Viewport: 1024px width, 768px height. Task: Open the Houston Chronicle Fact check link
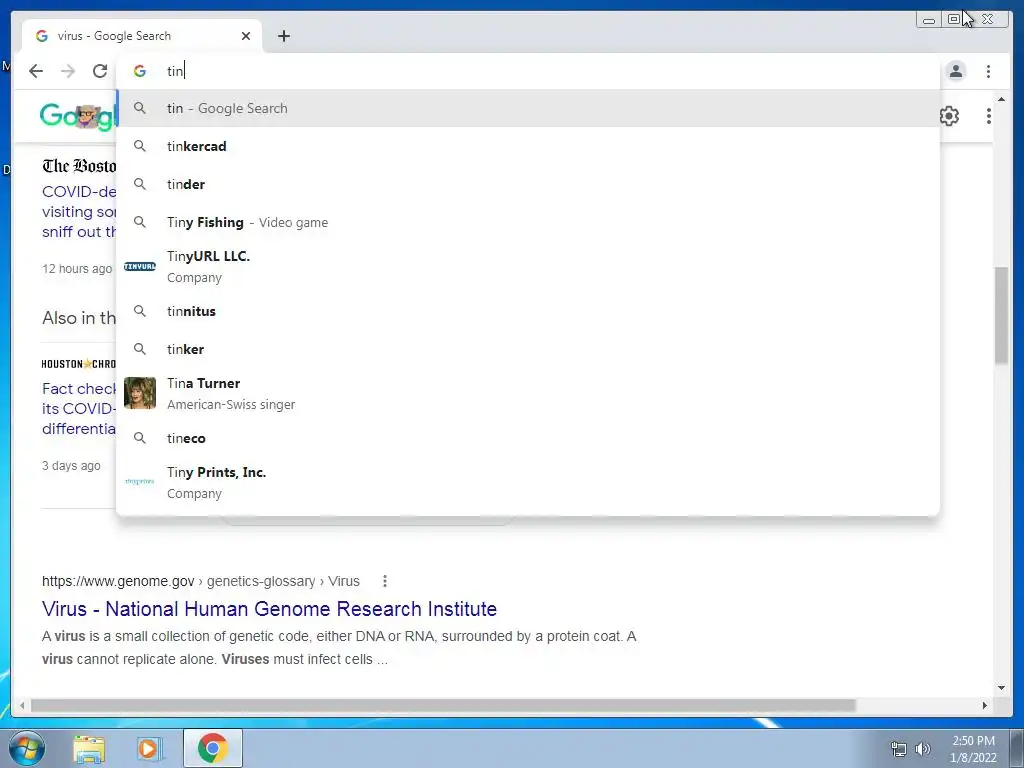(x=79, y=409)
